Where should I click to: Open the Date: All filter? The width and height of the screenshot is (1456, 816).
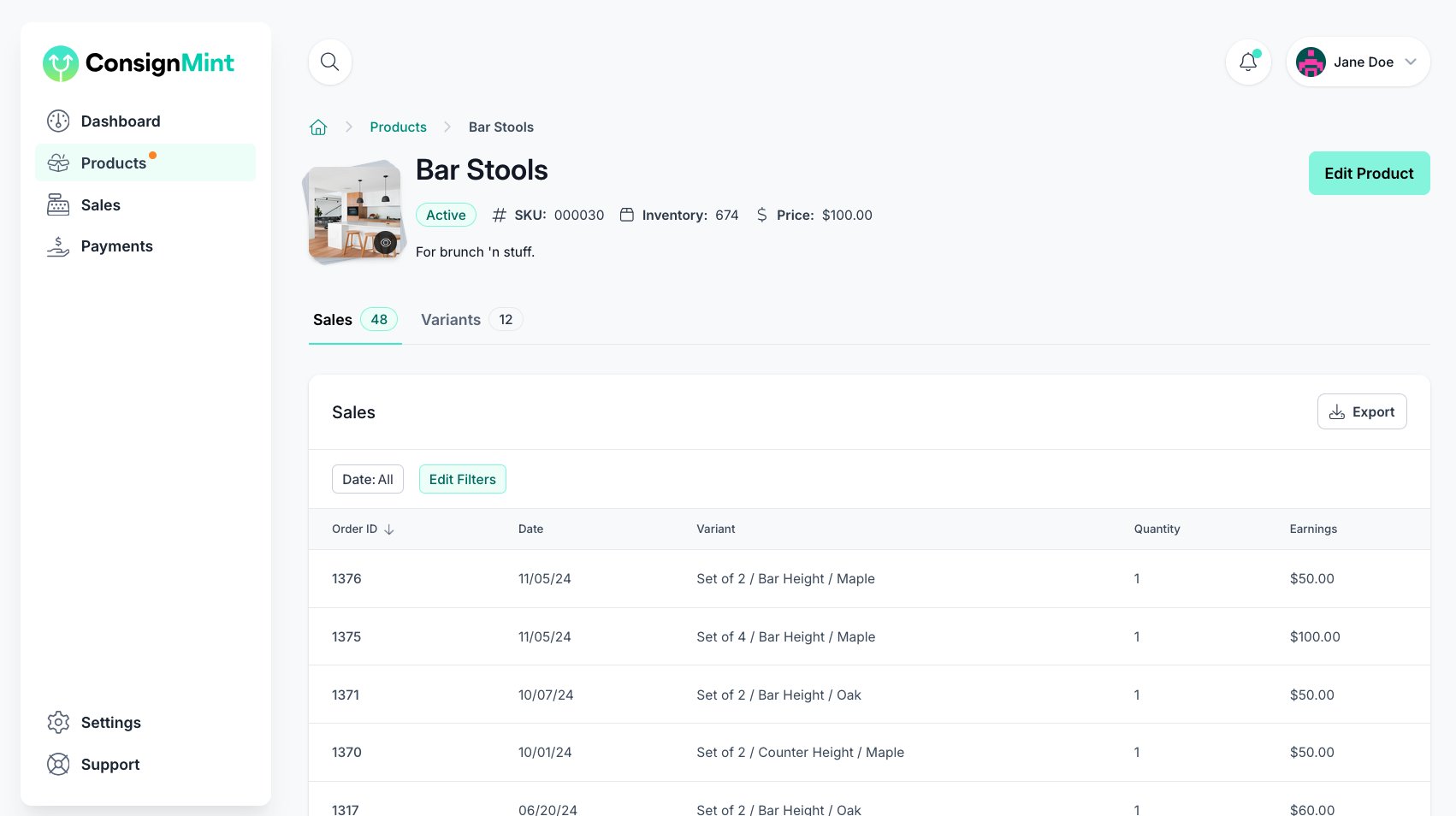point(368,479)
